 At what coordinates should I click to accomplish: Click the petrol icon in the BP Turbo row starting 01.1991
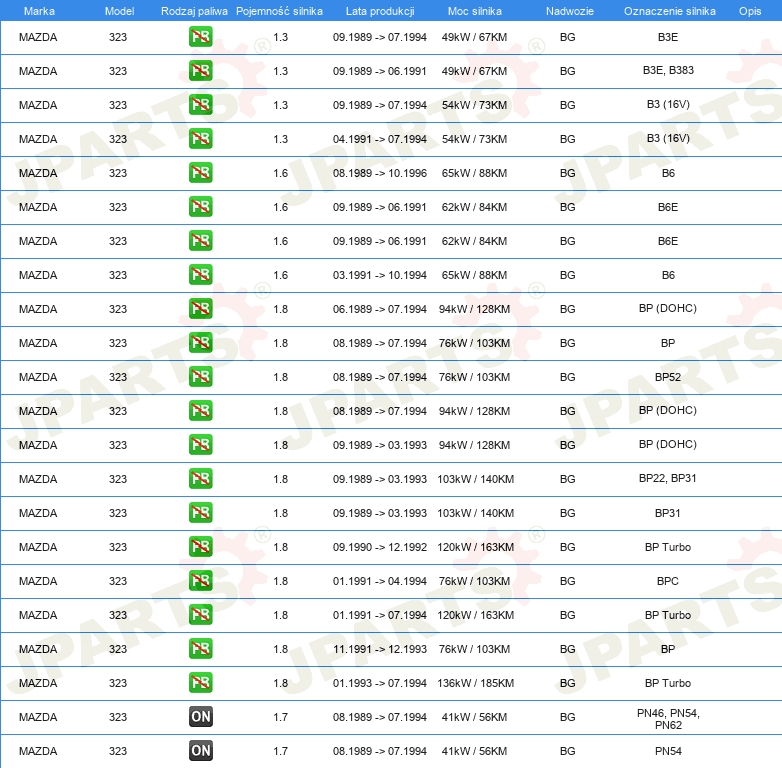point(200,614)
